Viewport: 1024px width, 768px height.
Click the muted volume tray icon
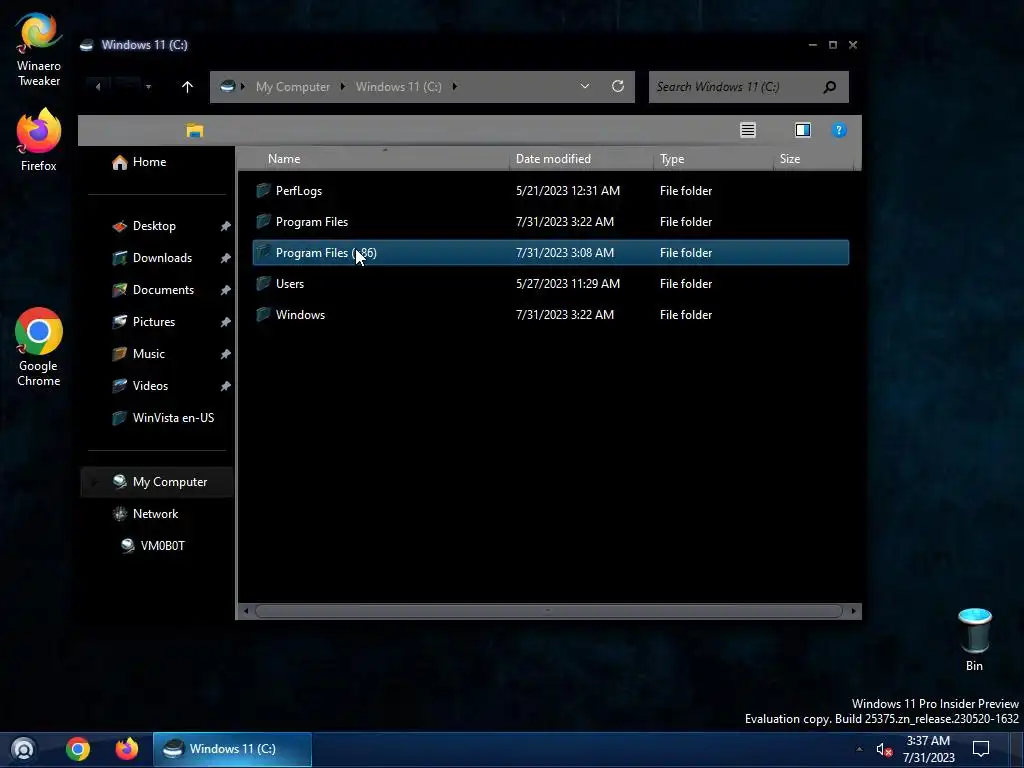884,750
